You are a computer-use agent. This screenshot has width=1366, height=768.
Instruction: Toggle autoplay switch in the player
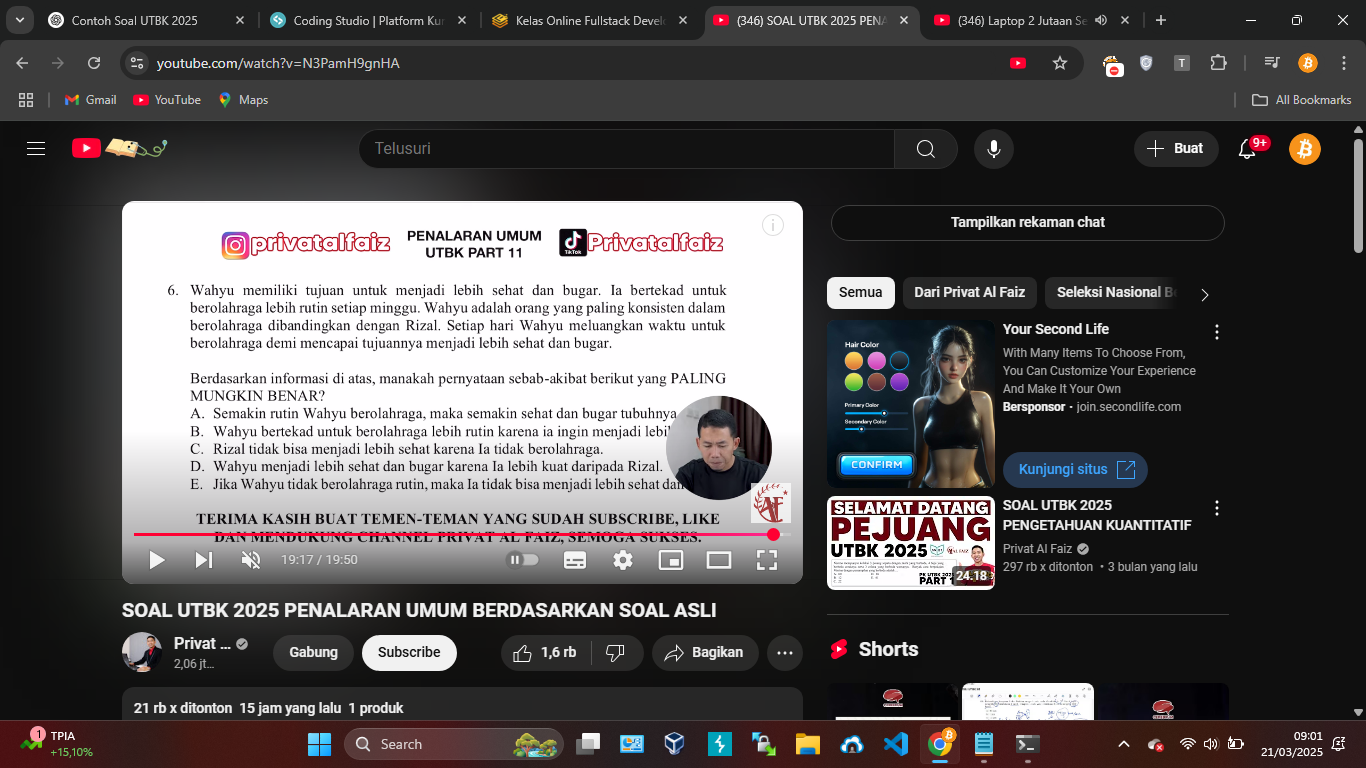[522, 560]
